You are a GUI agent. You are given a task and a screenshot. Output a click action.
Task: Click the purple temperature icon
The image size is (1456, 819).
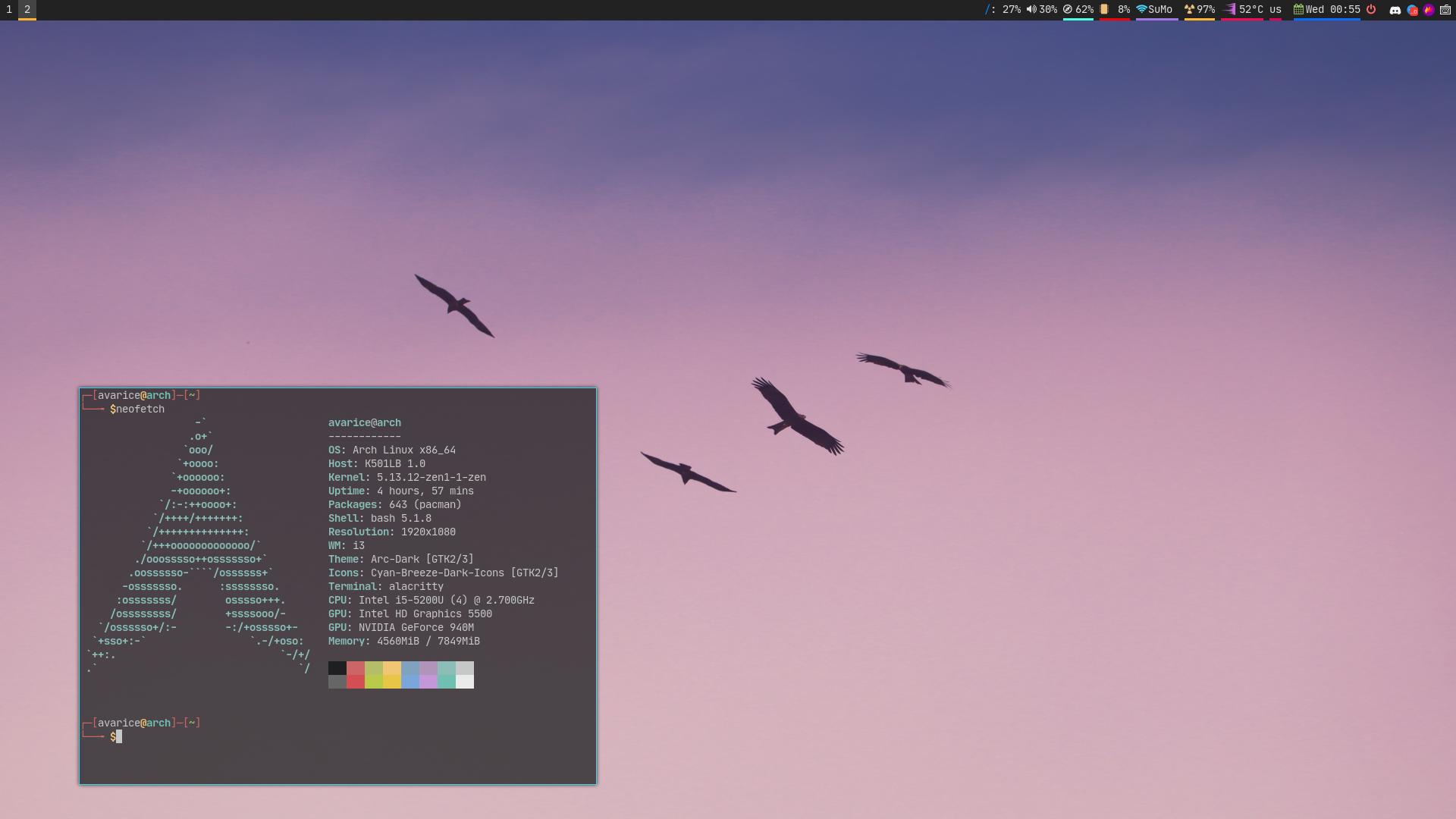click(x=1230, y=10)
